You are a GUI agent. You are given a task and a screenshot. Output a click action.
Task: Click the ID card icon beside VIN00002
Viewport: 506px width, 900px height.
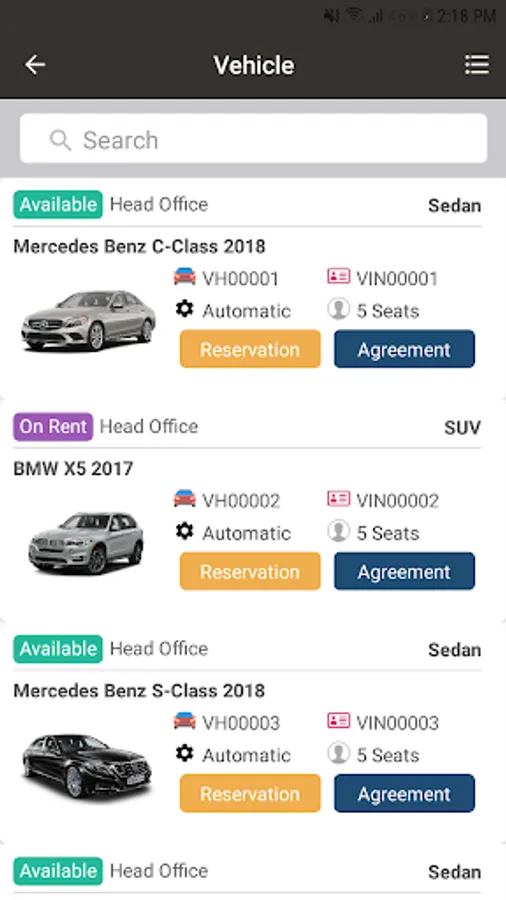[x=338, y=498]
